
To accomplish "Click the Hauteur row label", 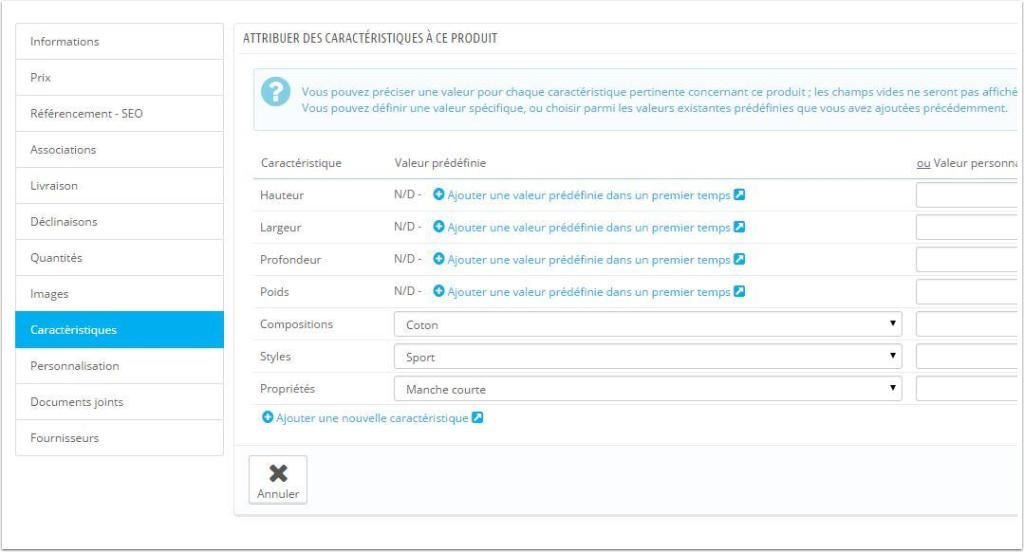I will pos(281,195).
